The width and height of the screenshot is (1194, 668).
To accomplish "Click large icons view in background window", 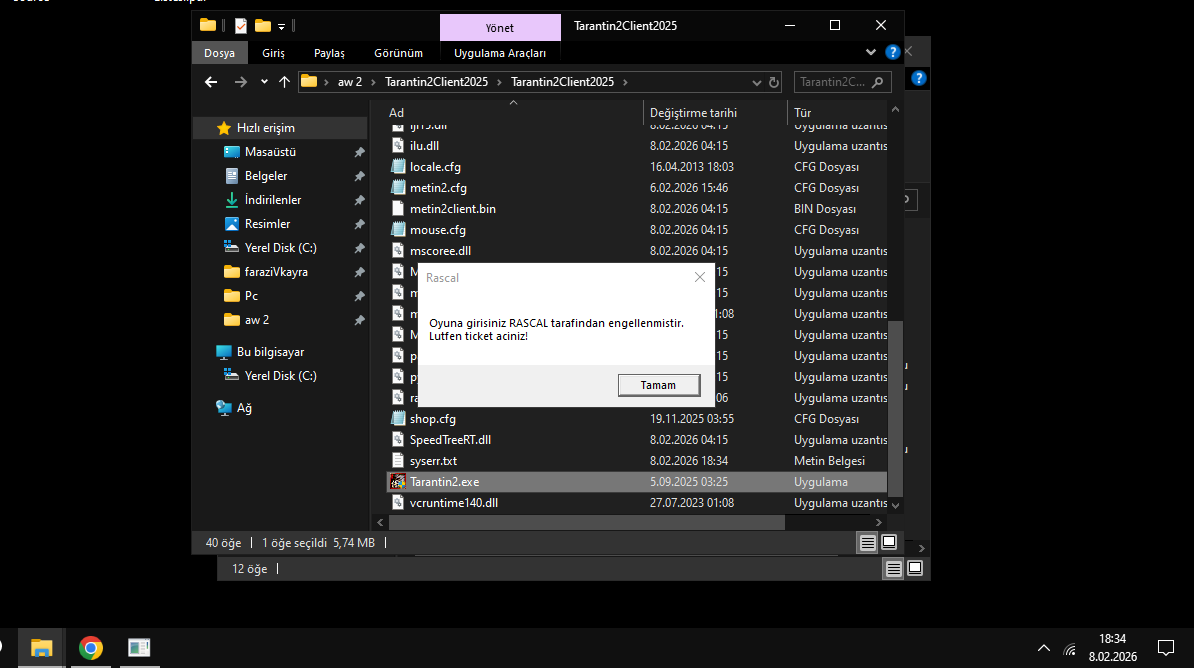I will tap(915, 569).
